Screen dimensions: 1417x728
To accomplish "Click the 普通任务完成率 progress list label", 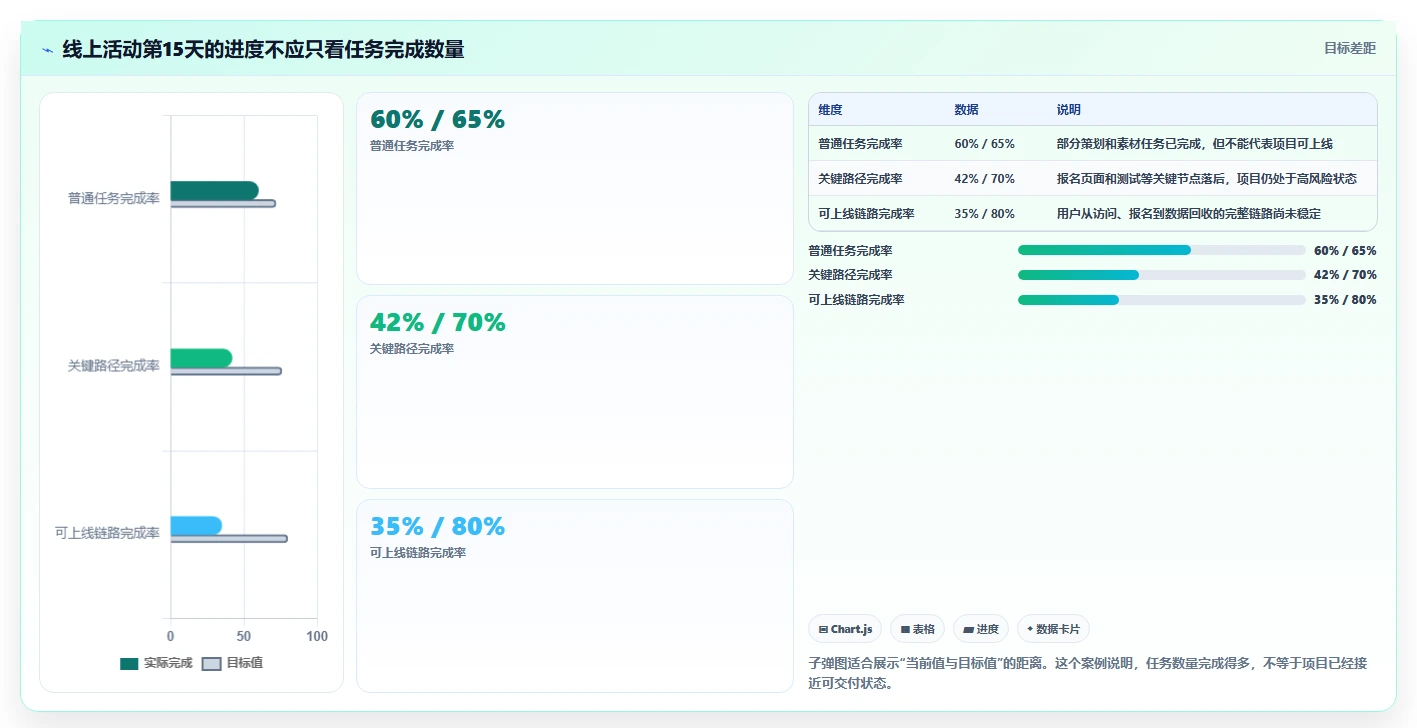I will pos(850,251).
